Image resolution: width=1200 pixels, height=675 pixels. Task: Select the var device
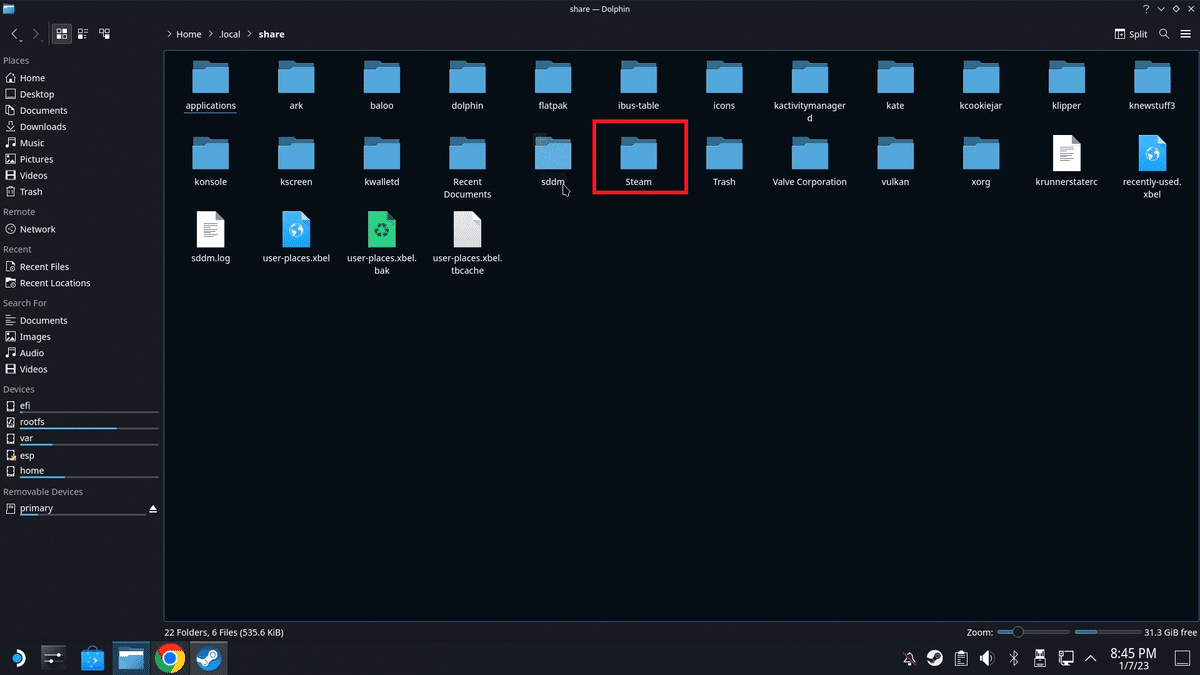click(80, 438)
